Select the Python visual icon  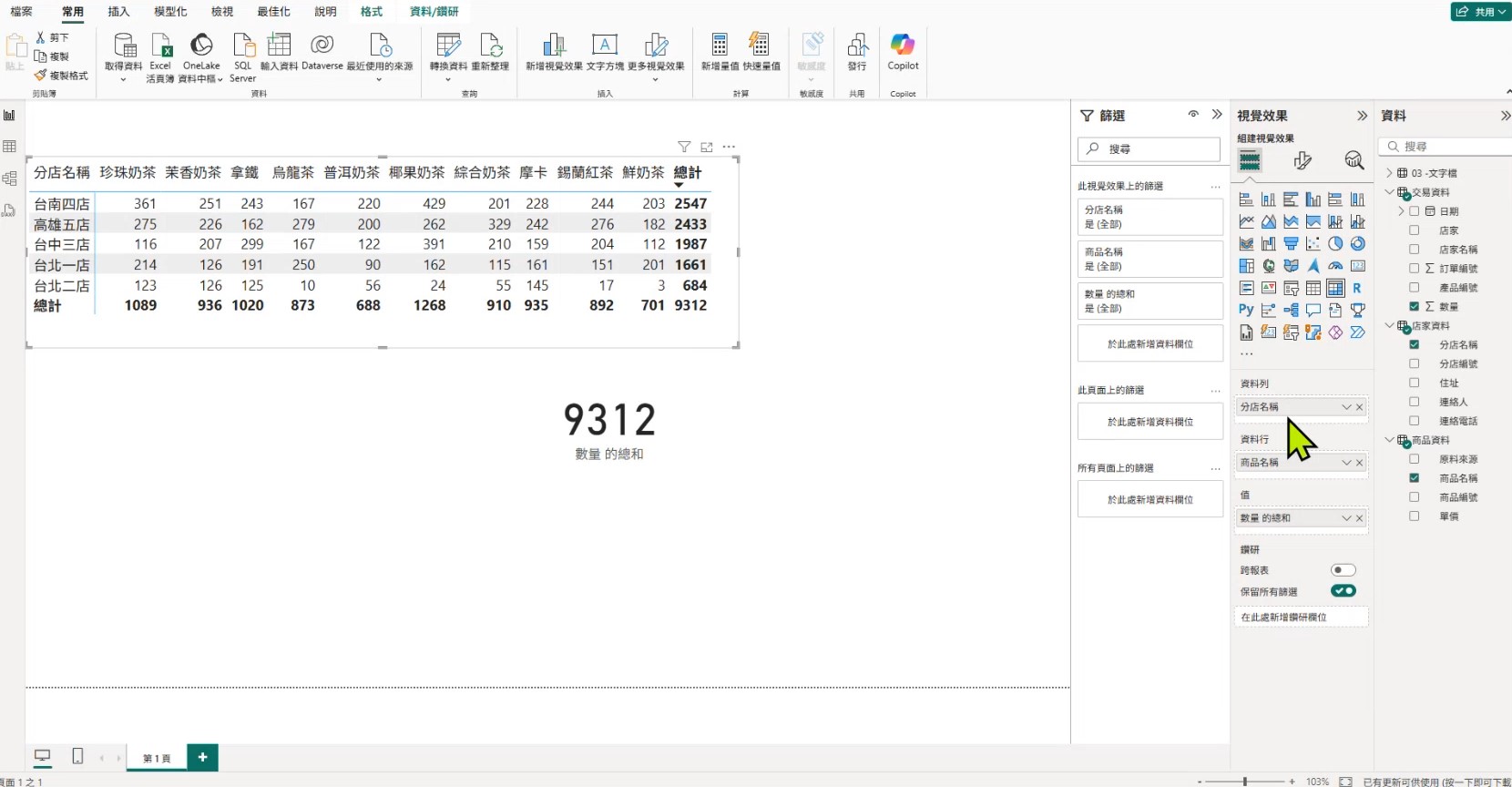1246,310
